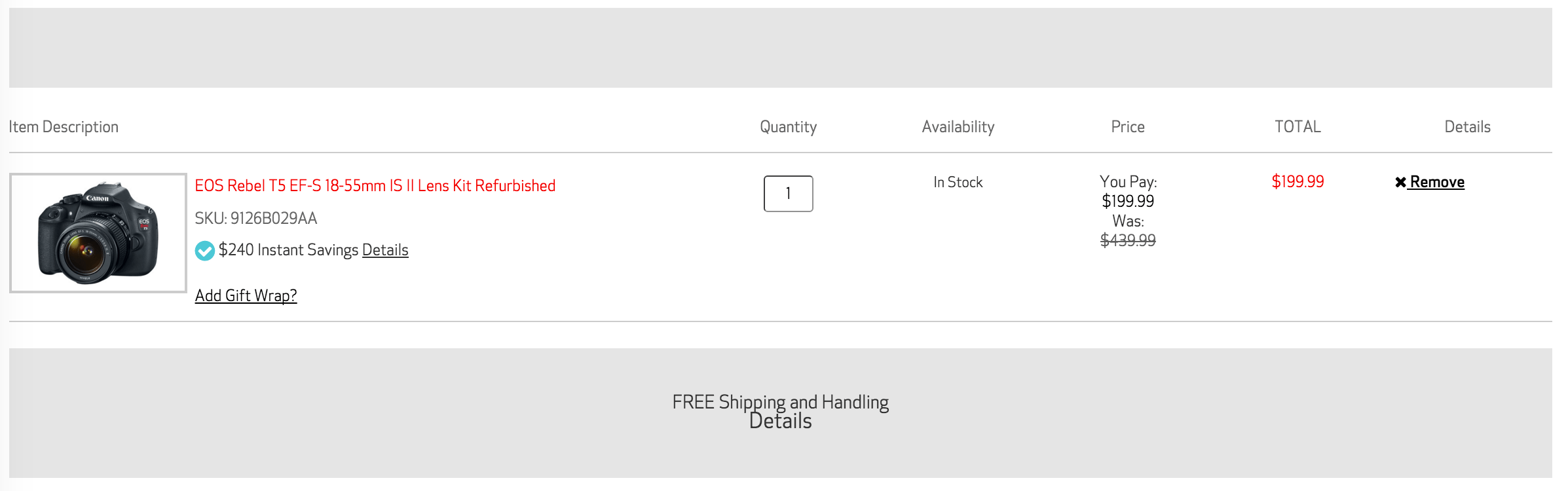The height and width of the screenshot is (491, 1568).
Task: Click the Availability column header
Action: coord(958,126)
